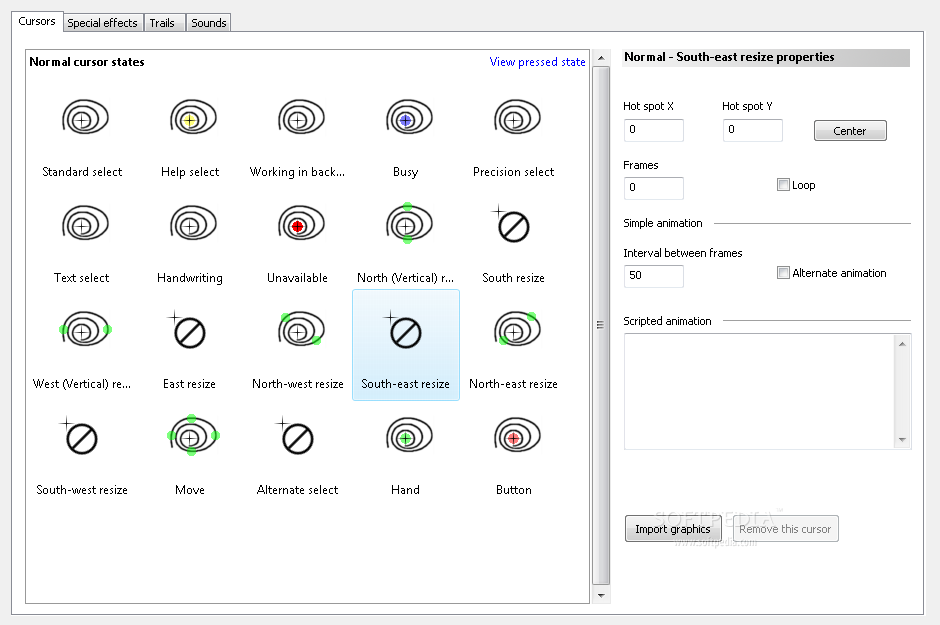940x625 pixels.
Task: Select the Standard select cursor icon
Action: [x=85, y=117]
